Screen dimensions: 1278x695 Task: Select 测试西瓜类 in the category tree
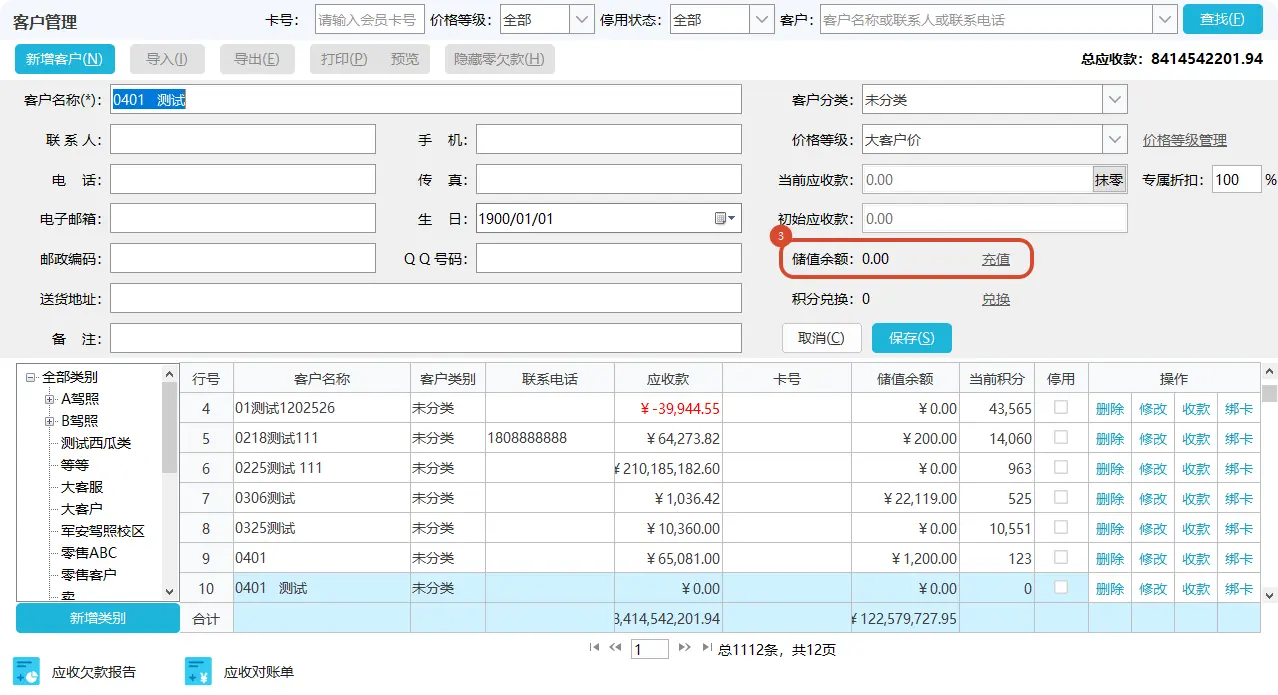(96, 443)
